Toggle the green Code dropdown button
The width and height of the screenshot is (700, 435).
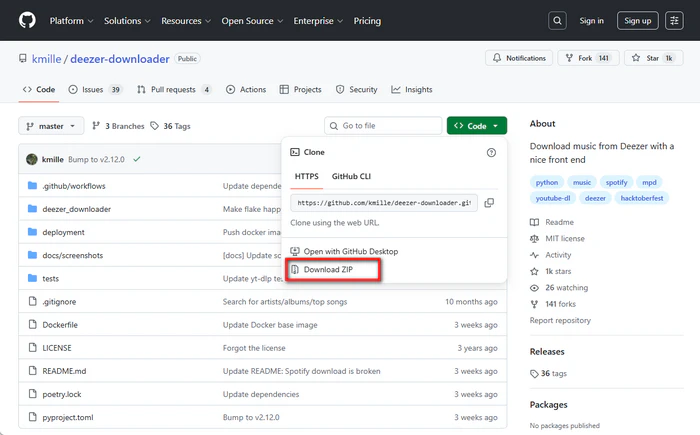point(477,126)
